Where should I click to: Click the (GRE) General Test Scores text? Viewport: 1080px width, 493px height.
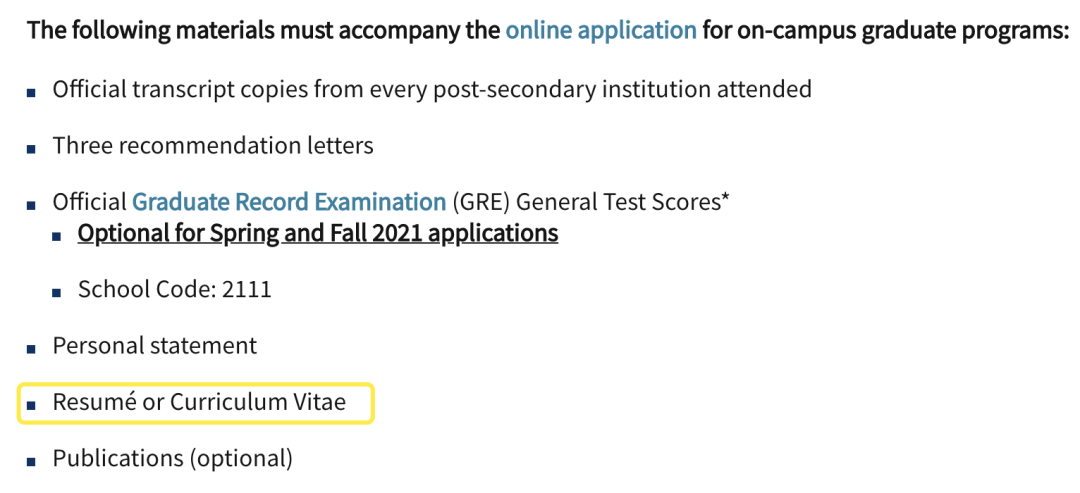(x=591, y=202)
